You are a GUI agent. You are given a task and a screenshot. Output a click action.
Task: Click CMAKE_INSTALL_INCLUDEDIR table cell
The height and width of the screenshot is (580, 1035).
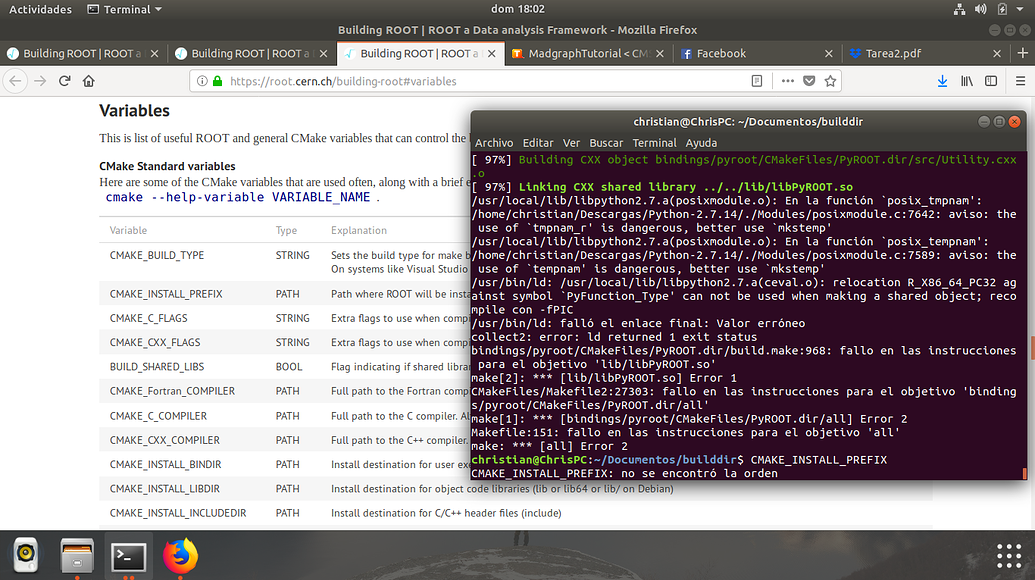(178, 513)
